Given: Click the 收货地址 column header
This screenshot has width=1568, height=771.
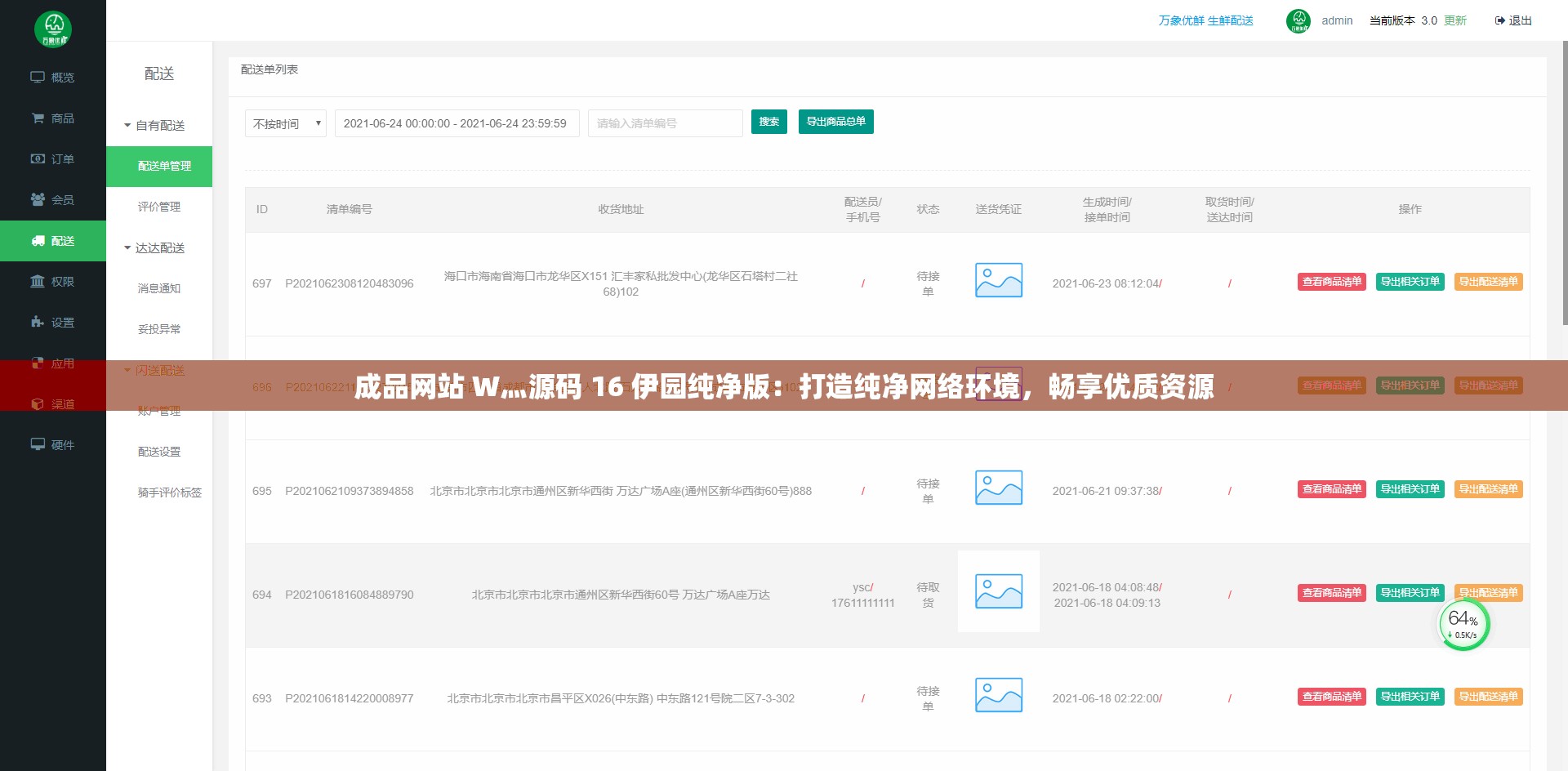Looking at the screenshot, I should [x=621, y=210].
